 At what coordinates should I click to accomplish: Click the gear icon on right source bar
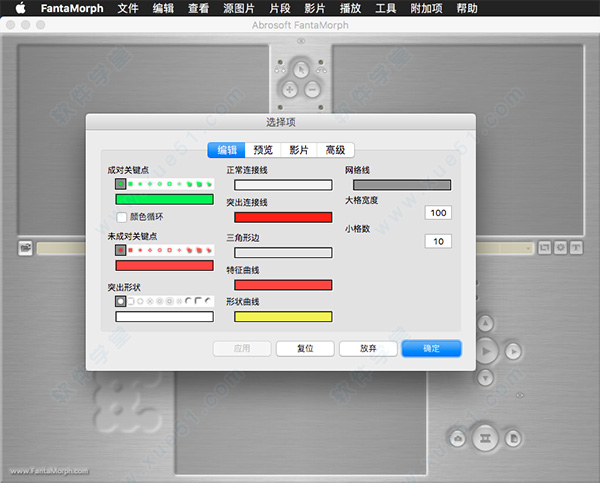561,248
